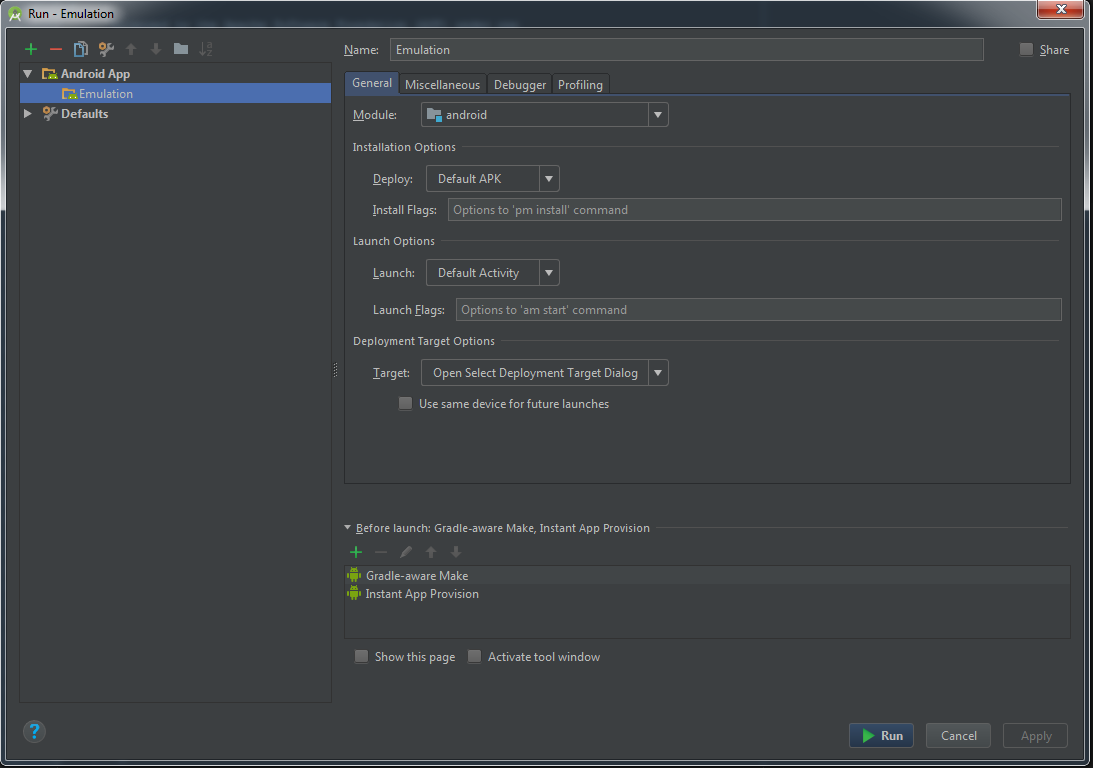1093x768 pixels.
Task: Expand the Defaults tree node
Action: [28, 114]
